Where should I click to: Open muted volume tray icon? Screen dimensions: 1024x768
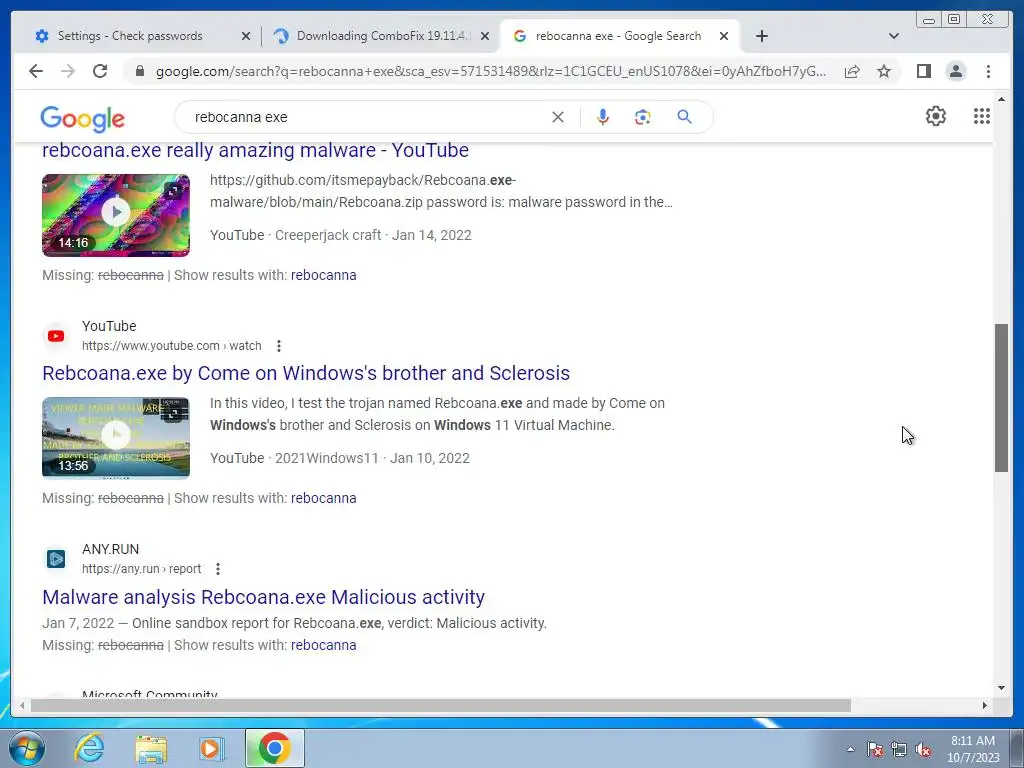923,749
